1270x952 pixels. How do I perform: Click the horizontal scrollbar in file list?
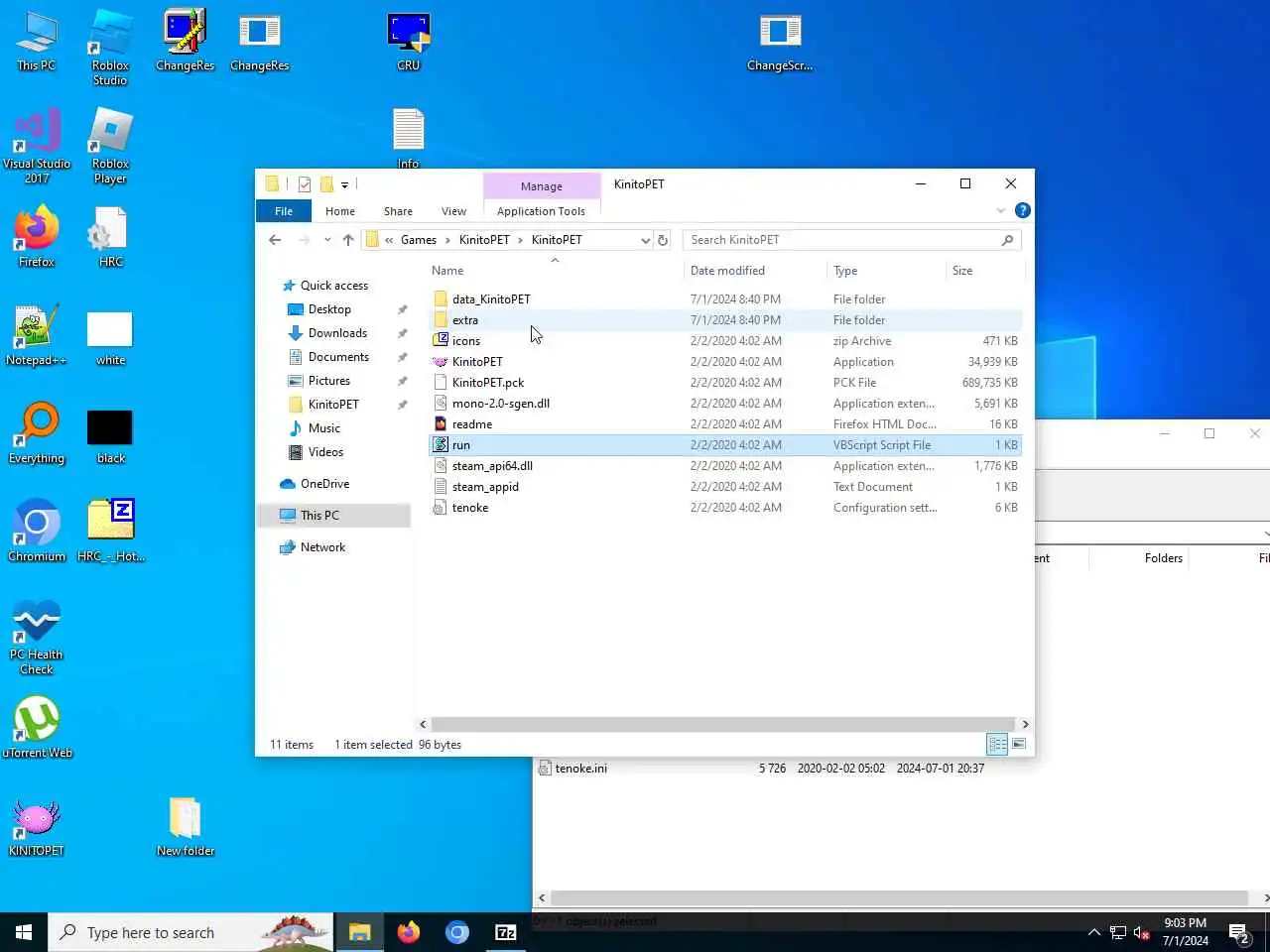(723, 724)
